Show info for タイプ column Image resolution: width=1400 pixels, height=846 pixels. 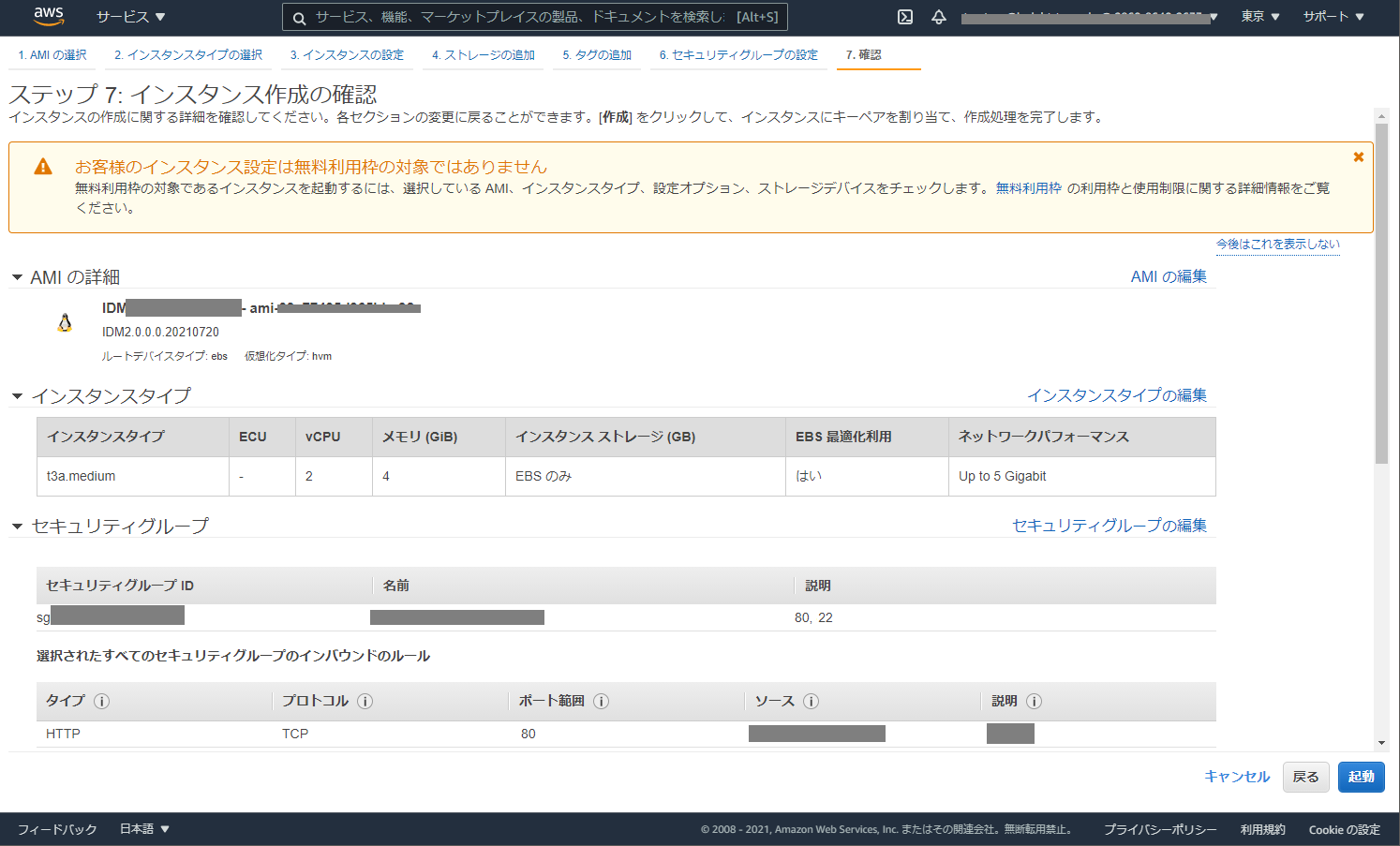tap(102, 701)
